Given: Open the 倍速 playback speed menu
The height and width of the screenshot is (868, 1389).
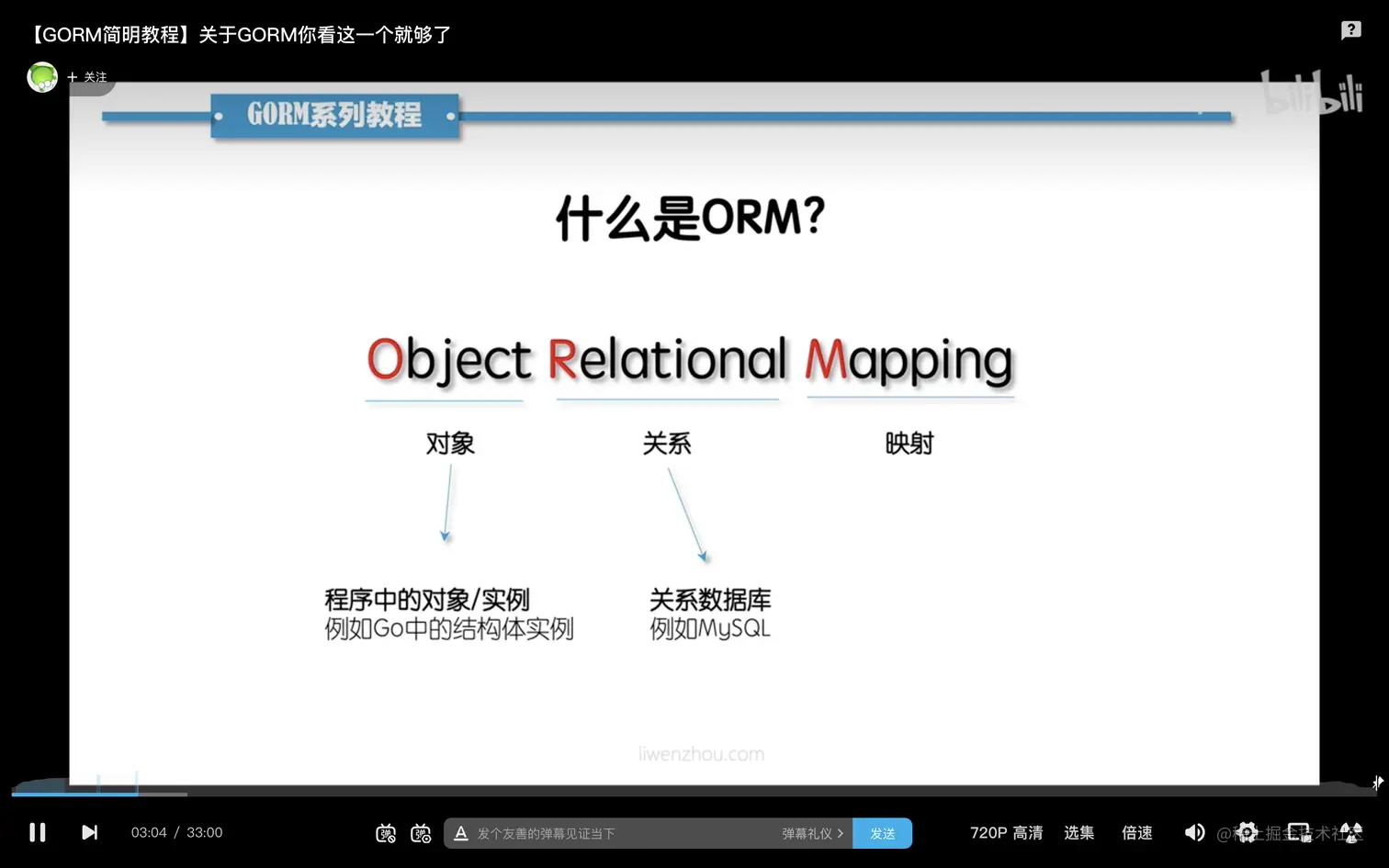Looking at the screenshot, I should [1137, 832].
